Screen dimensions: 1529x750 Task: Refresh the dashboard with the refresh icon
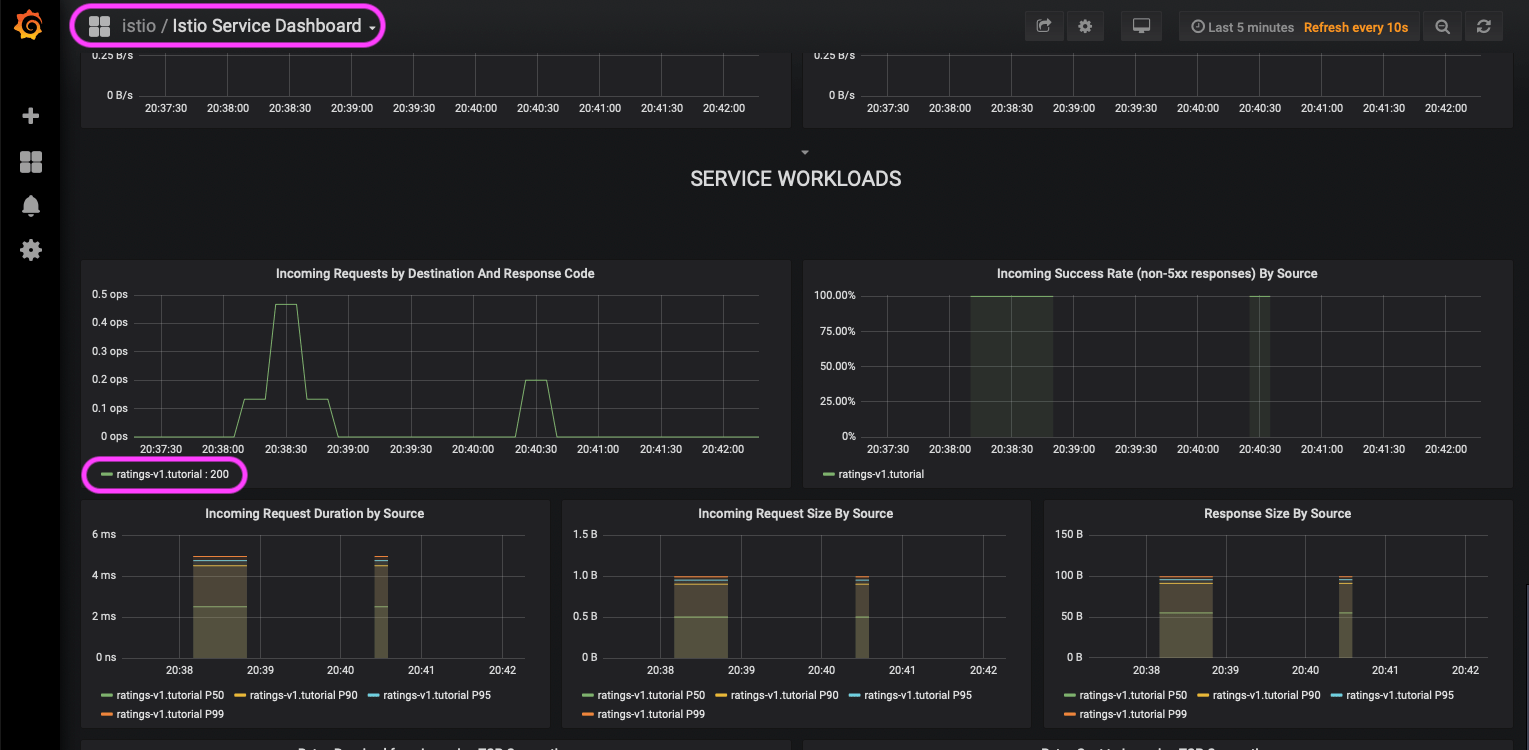(1484, 27)
